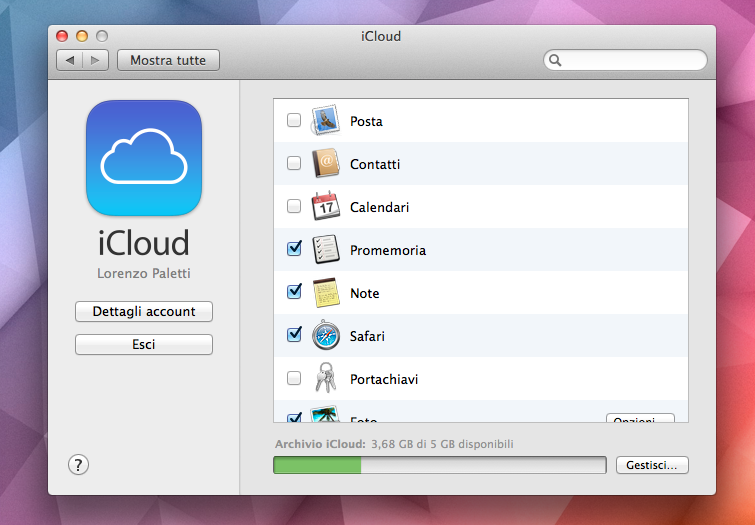
Task: Focus the search input field
Action: 625,60
